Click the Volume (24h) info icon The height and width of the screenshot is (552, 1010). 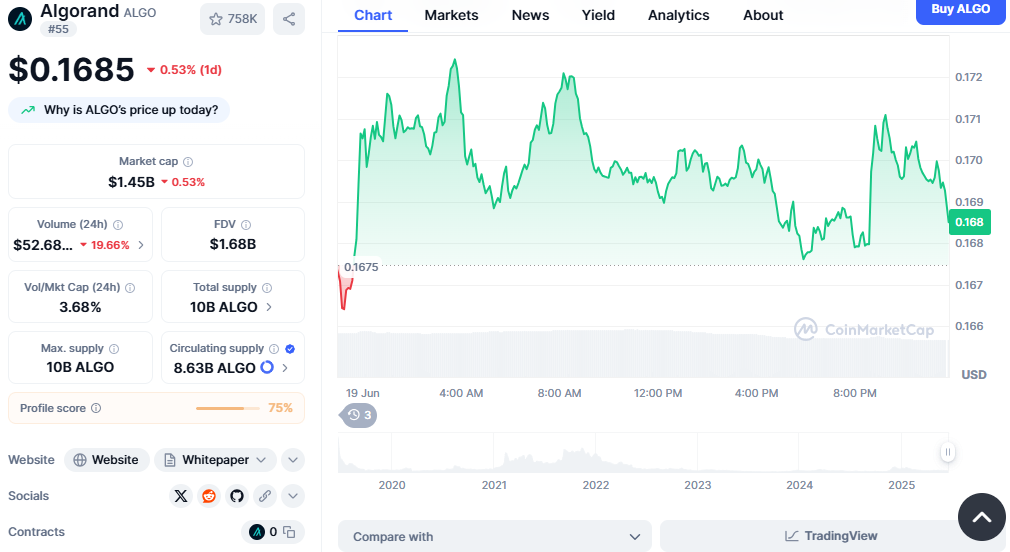(118, 225)
